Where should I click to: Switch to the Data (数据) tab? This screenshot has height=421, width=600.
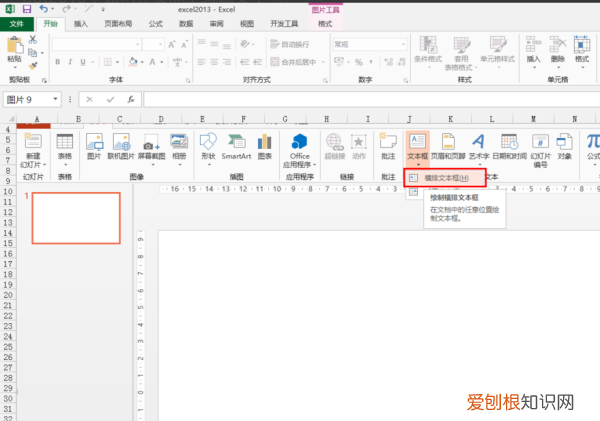tap(186, 24)
